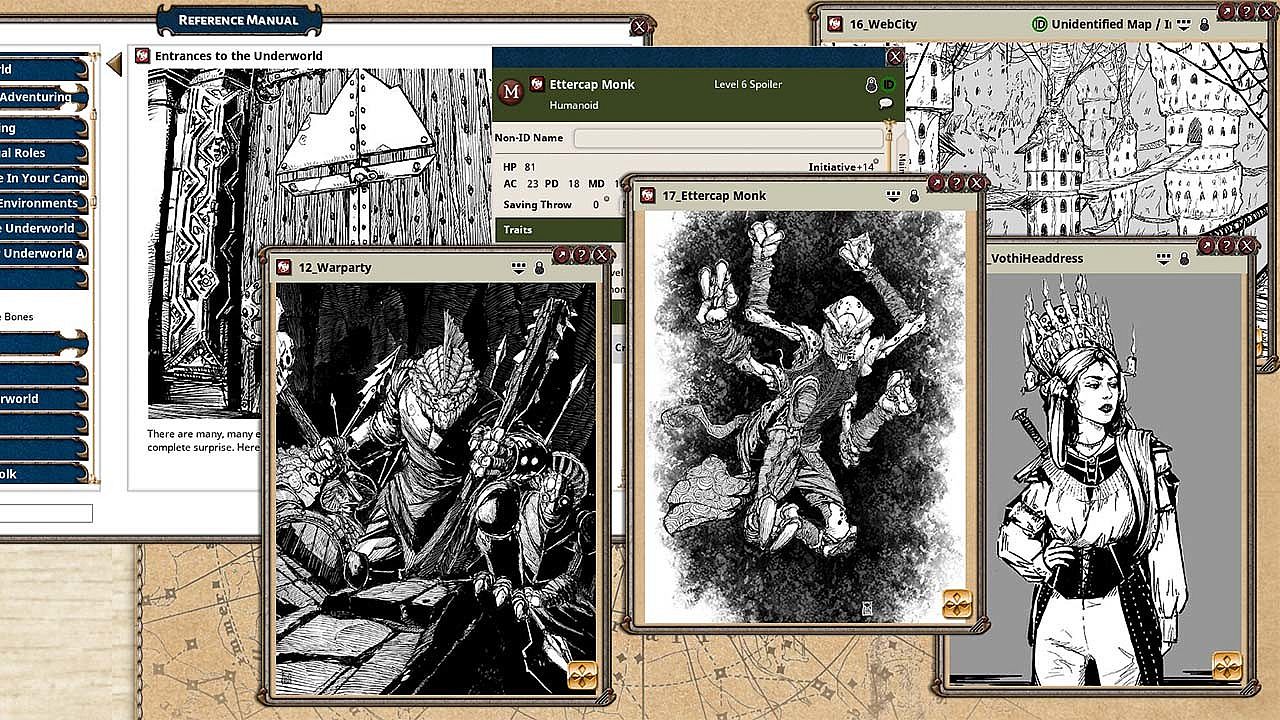Click the 'Bones' page entry in index

(17, 317)
